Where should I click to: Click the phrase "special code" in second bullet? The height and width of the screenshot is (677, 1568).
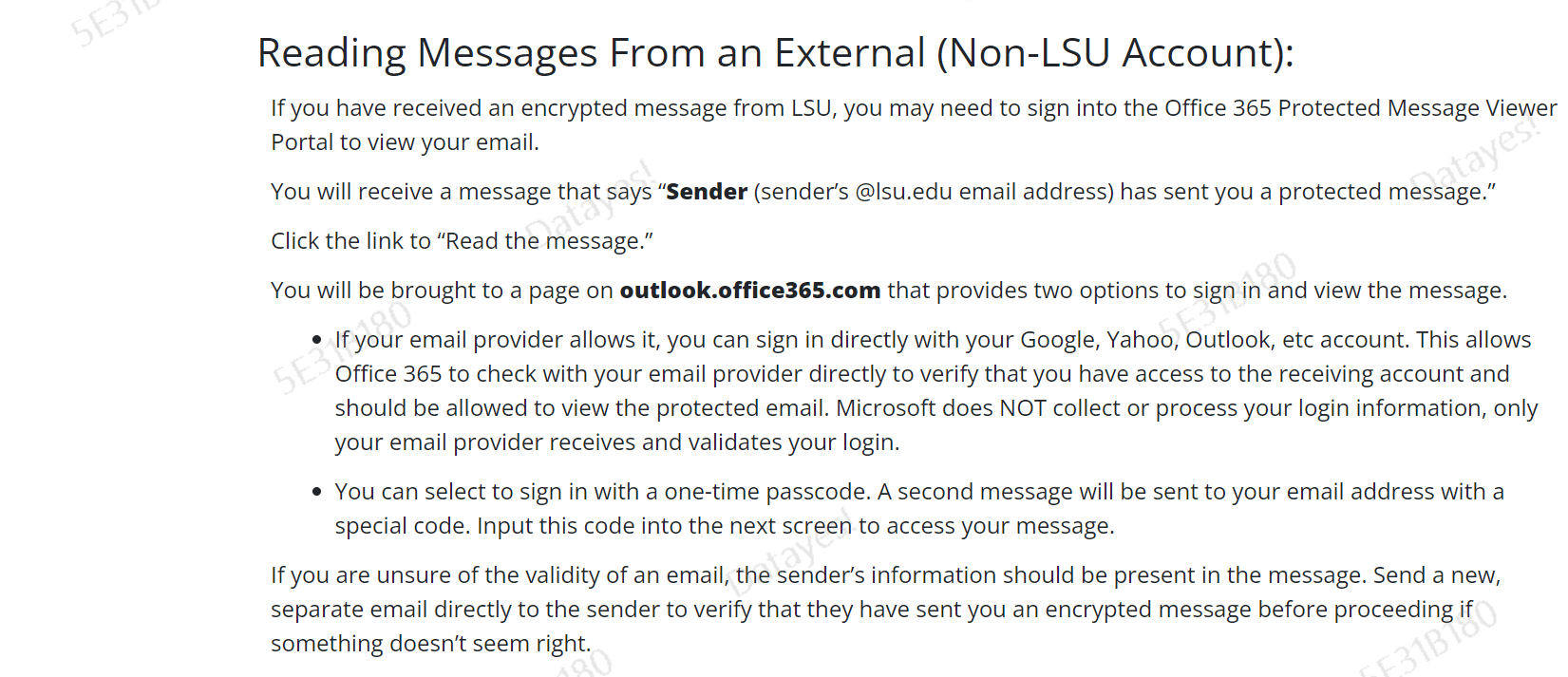point(400,526)
